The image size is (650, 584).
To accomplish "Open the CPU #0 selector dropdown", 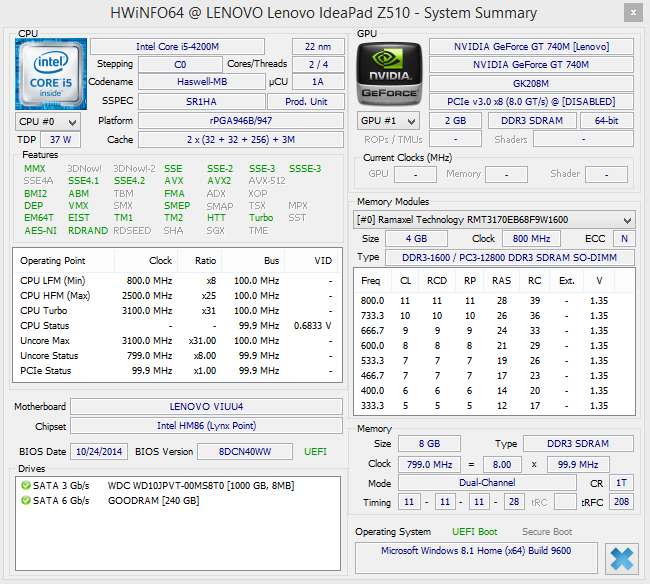I will [x=48, y=121].
